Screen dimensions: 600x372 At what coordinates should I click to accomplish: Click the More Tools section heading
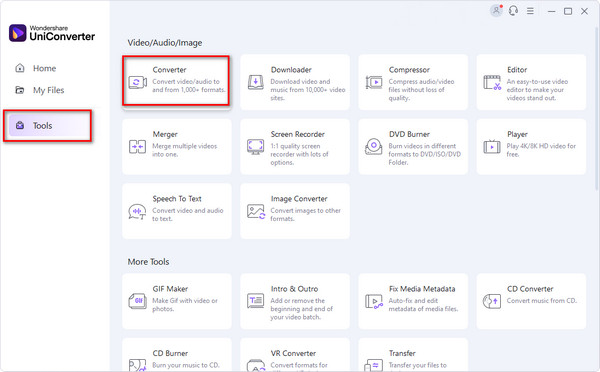[x=148, y=262]
